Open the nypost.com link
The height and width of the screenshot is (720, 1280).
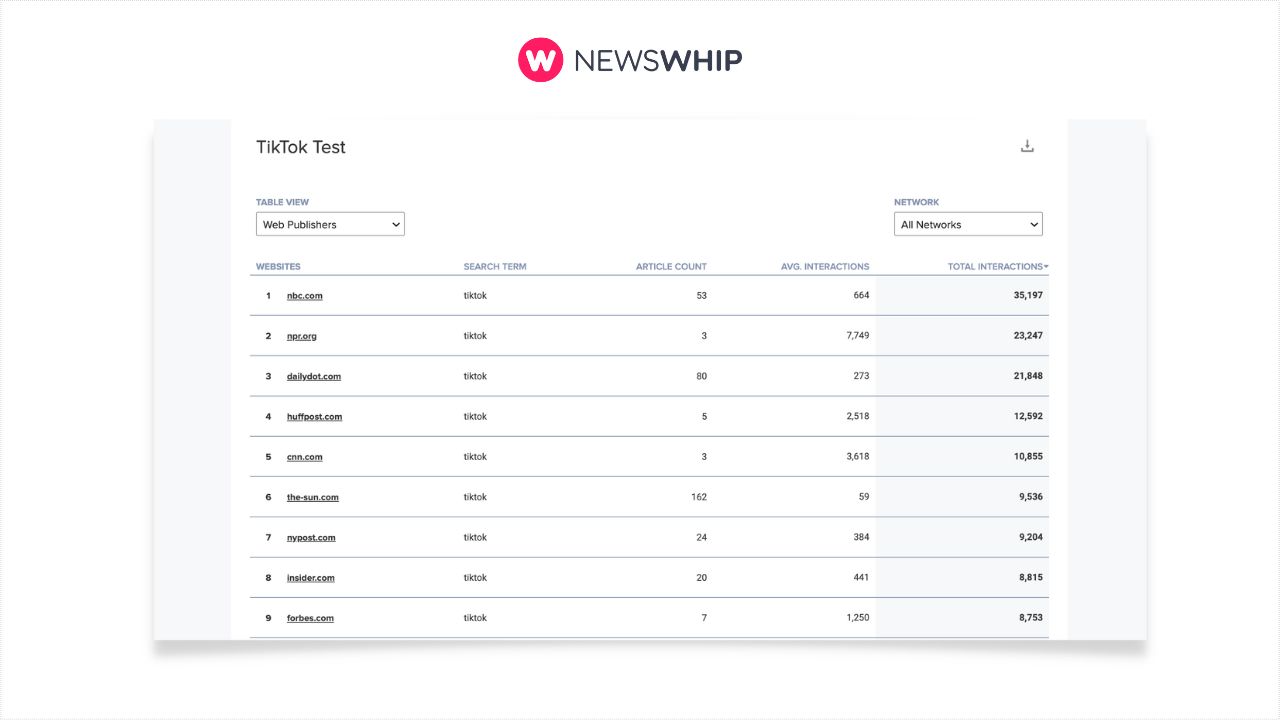pyautogui.click(x=311, y=537)
